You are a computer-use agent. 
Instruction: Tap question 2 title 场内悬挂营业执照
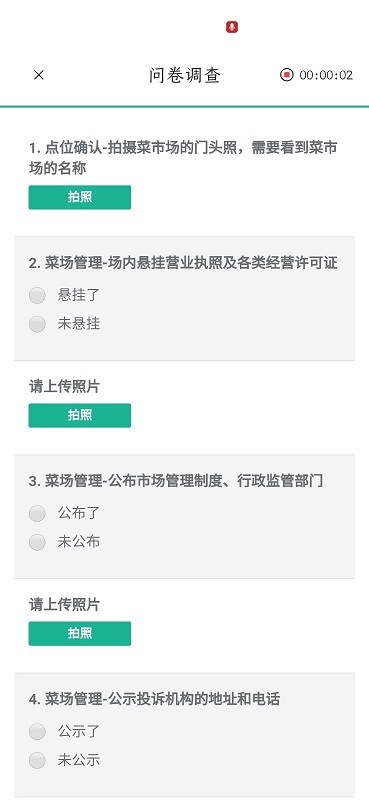click(x=183, y=263)
